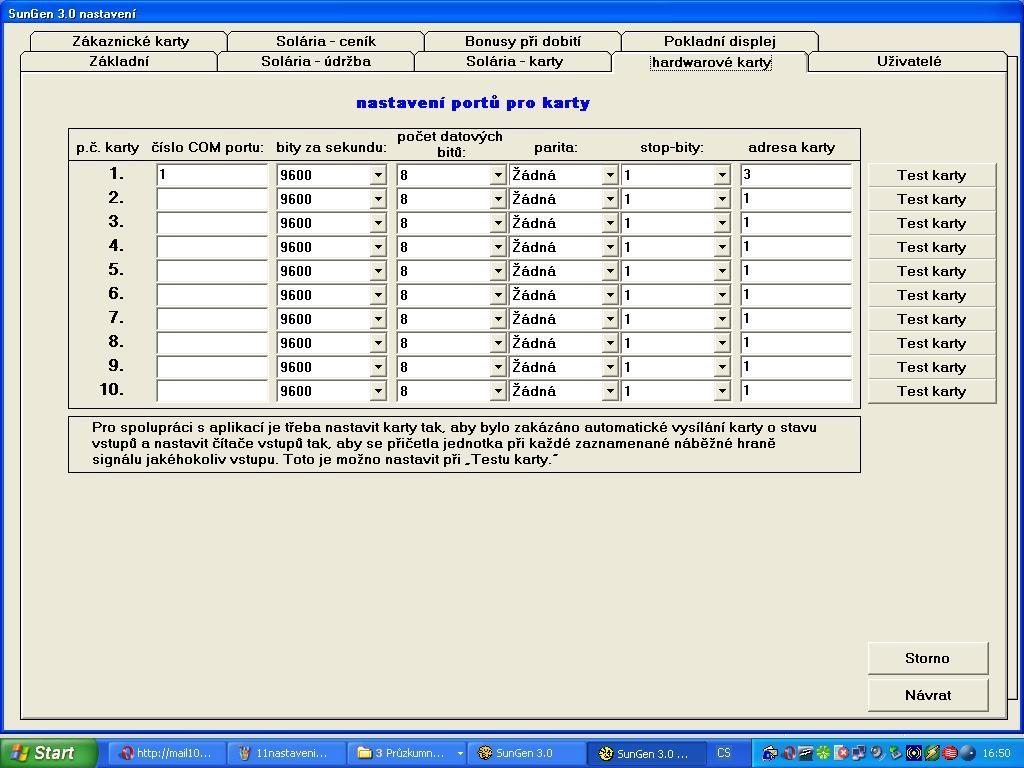Click COM port field for card 1

pos(212,175)
